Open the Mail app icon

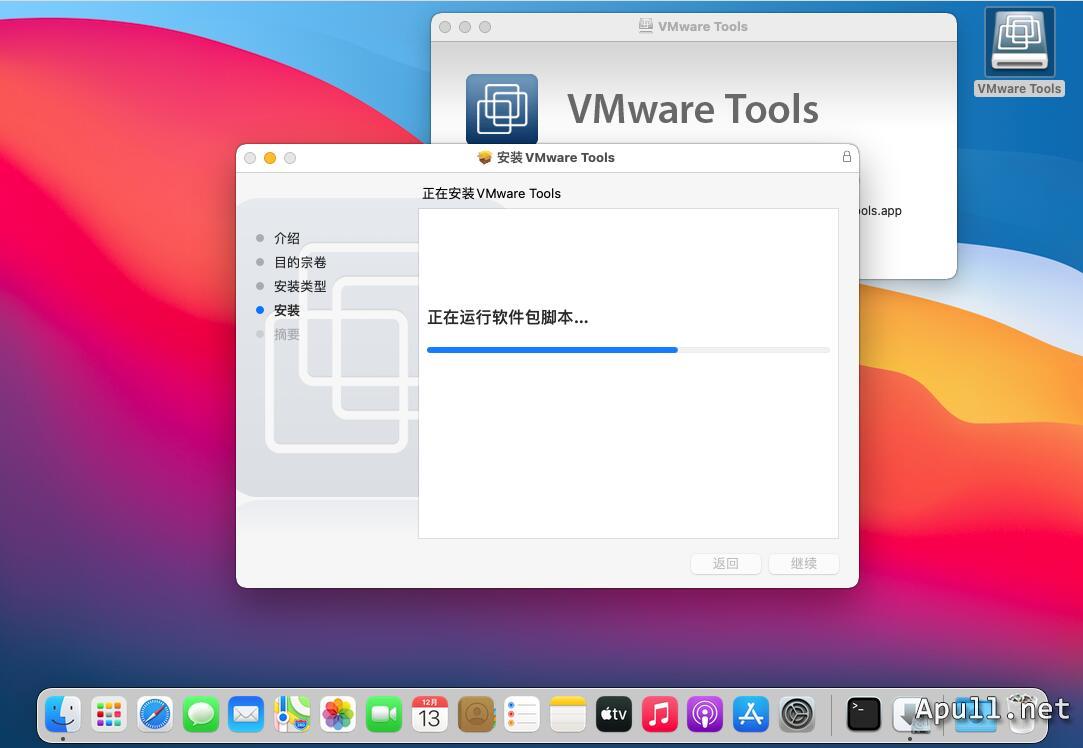pyautogui.click(x=246, y=713)
